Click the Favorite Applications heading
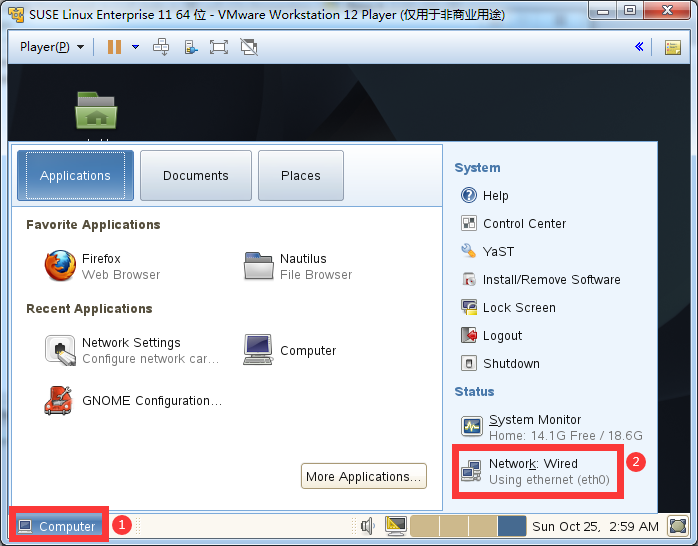The image size is (698, 546). click(93, 225)
